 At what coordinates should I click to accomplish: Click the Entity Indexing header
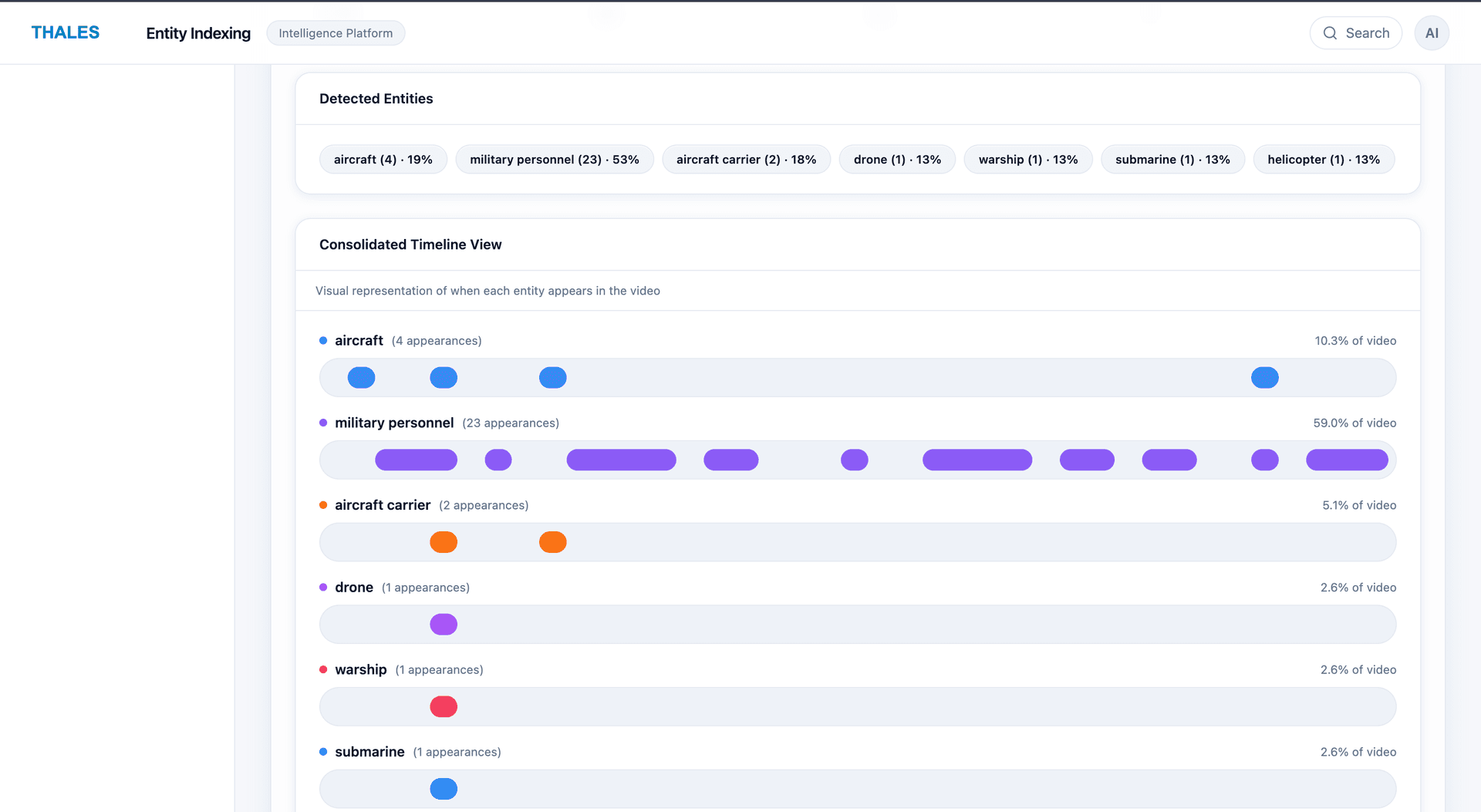(197, 33)
